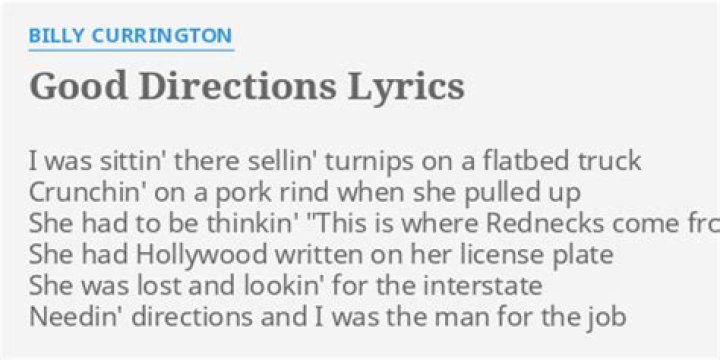Select the lyric line about sellin' turnips
This screenshot has height=360, width=720.
pos(335,162)
